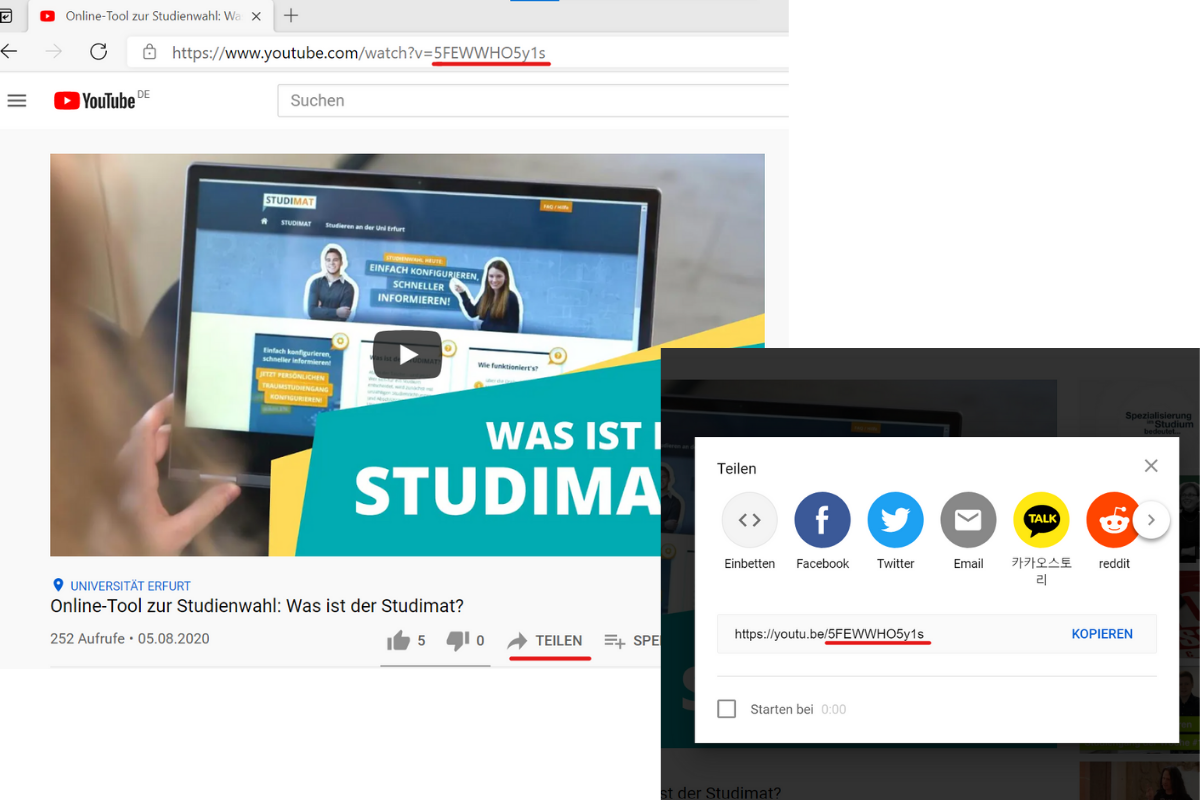Click the TEILEN share button

click(x=545, y=641)
